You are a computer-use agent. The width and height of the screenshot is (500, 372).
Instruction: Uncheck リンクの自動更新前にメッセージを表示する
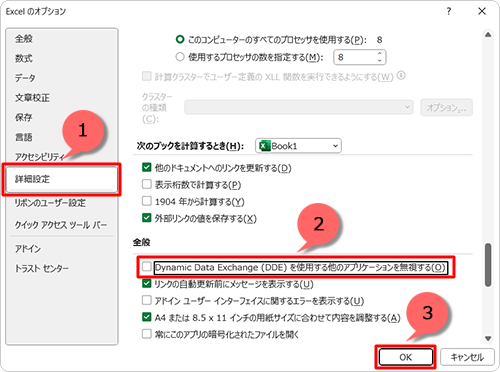[x=147, y=284]
